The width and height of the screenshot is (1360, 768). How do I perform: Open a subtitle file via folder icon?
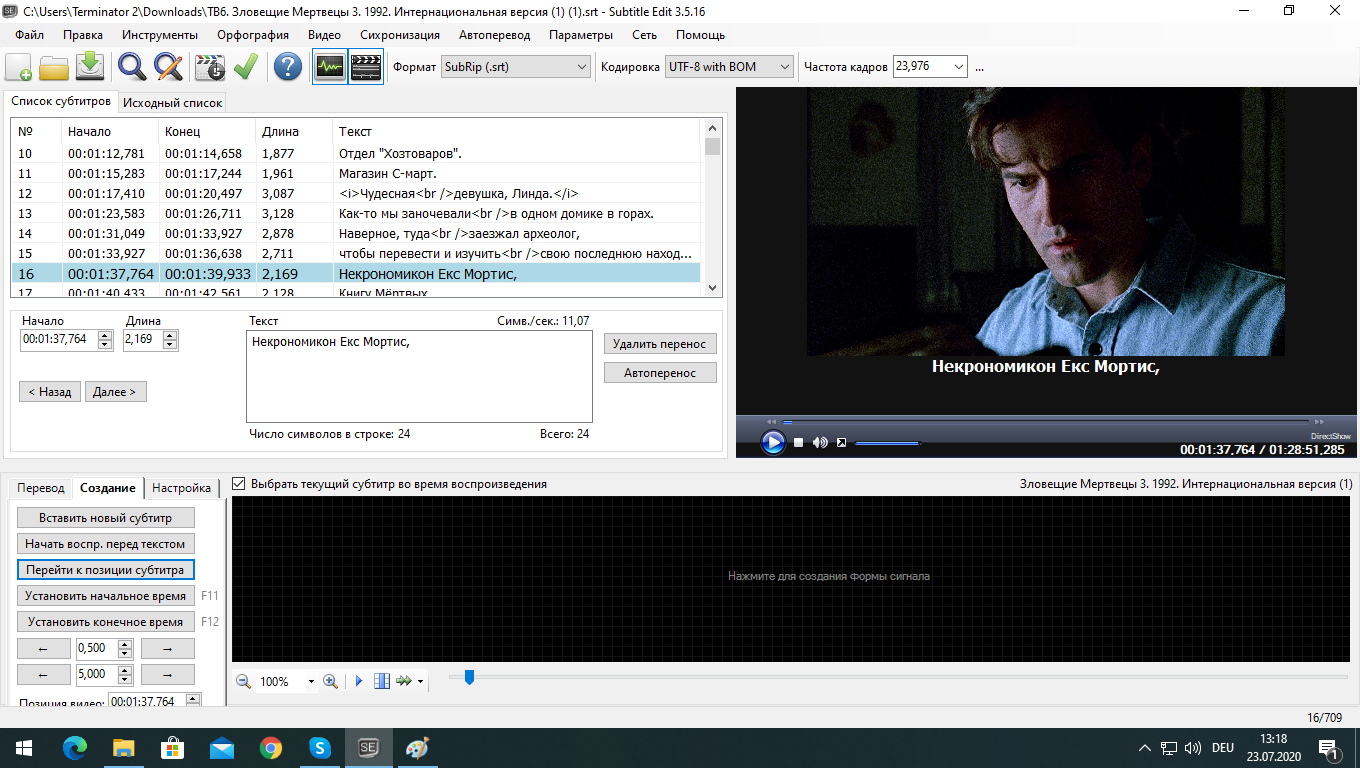(x=54, y=67)
